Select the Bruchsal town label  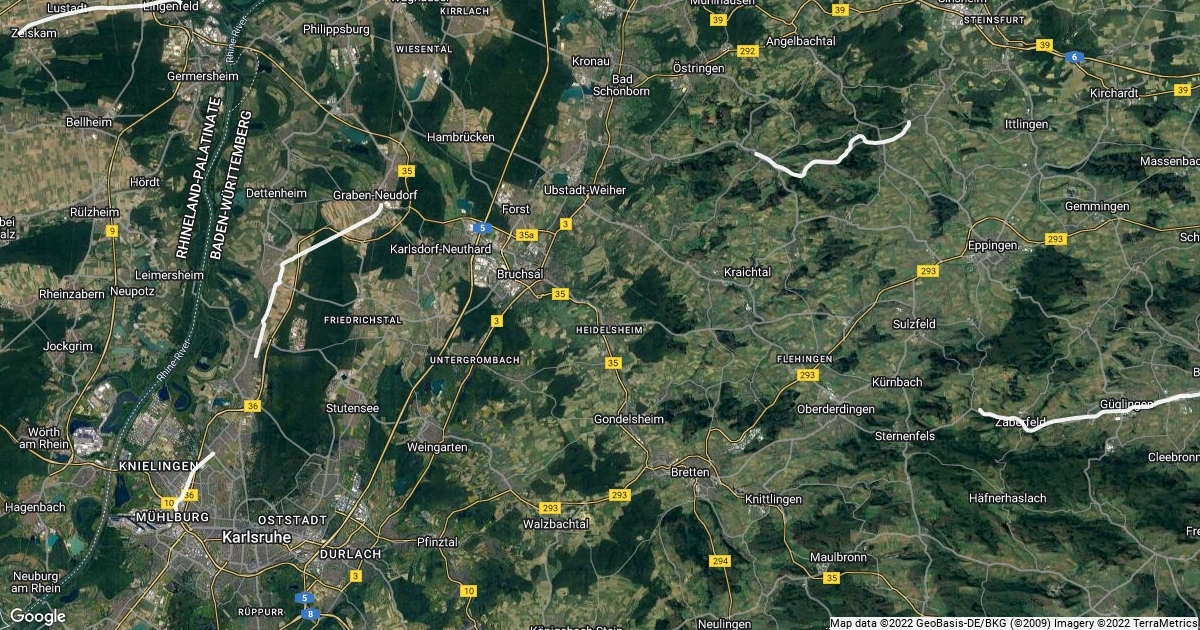[520, 273]
